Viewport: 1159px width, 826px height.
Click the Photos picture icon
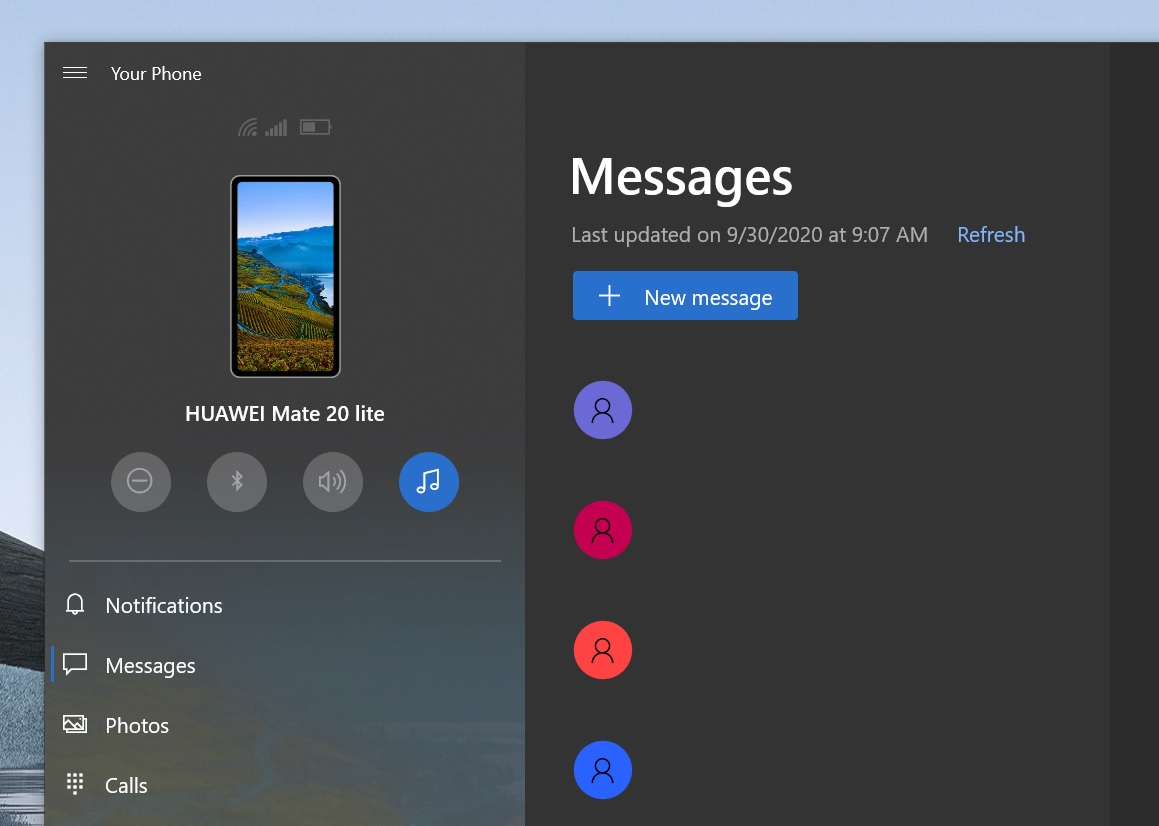pyautogui.click(x=75, y=724)
